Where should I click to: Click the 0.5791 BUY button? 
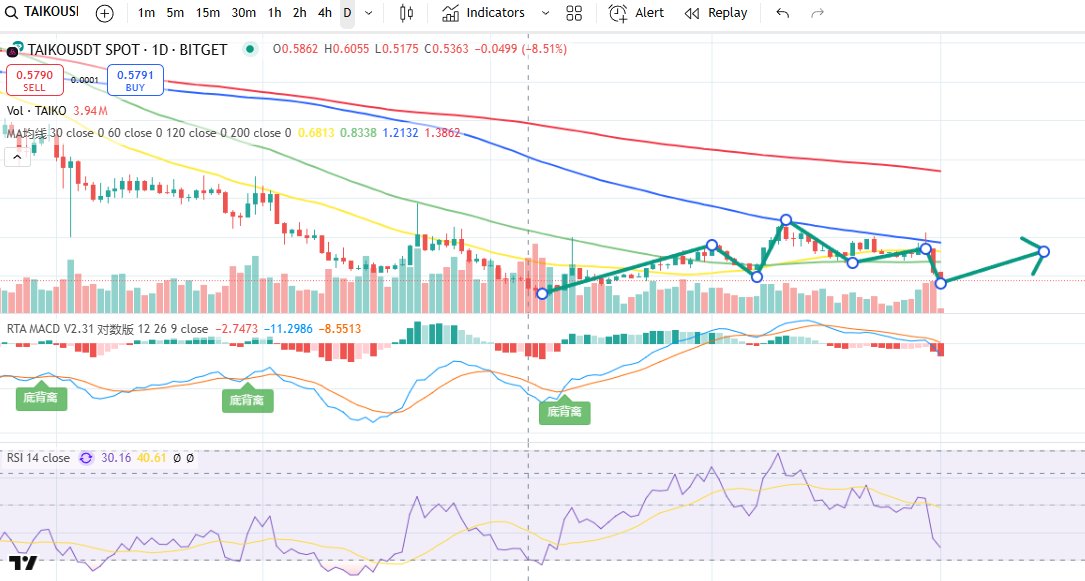(135, 80)
